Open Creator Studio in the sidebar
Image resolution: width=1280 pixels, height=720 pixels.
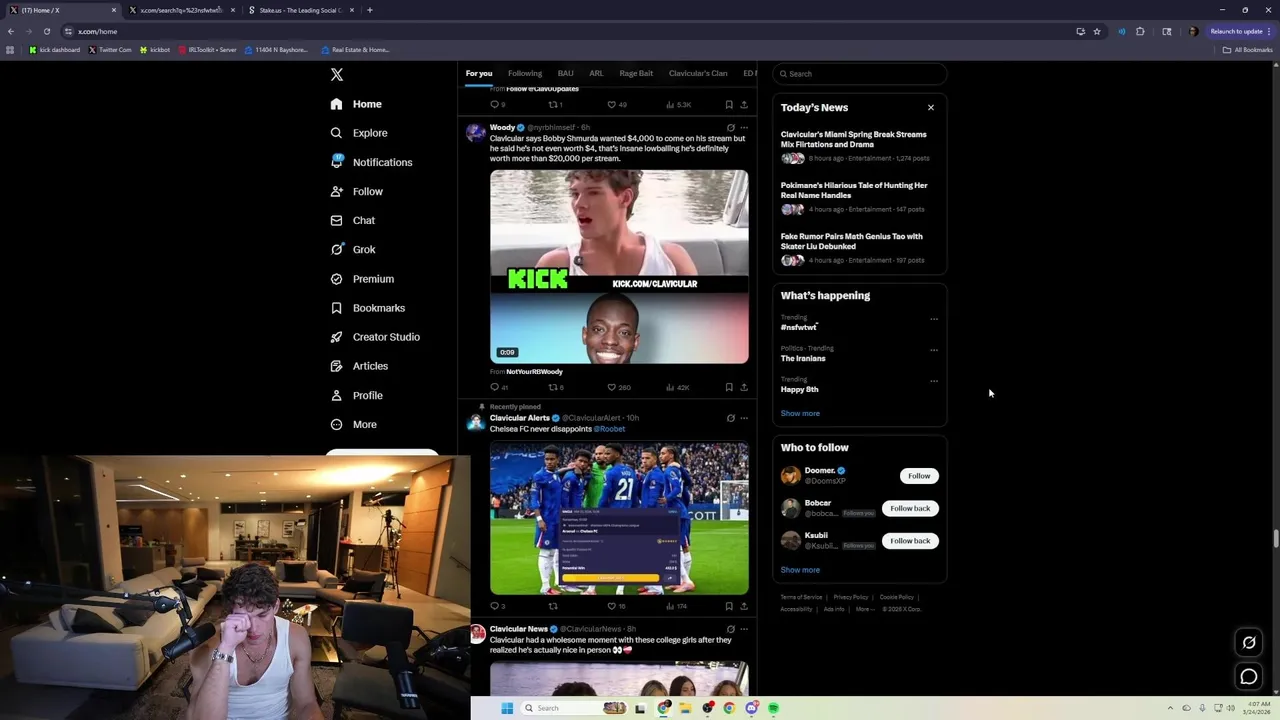tap(375, 337)
